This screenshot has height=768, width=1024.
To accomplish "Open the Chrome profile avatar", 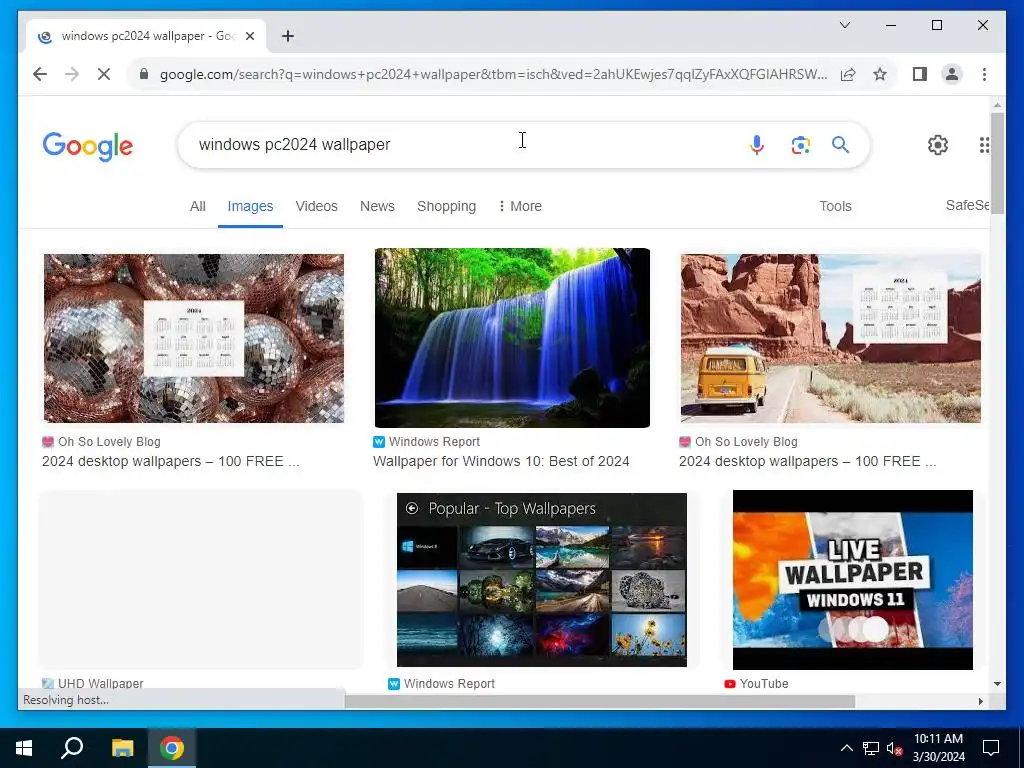I will click(952, 74).
